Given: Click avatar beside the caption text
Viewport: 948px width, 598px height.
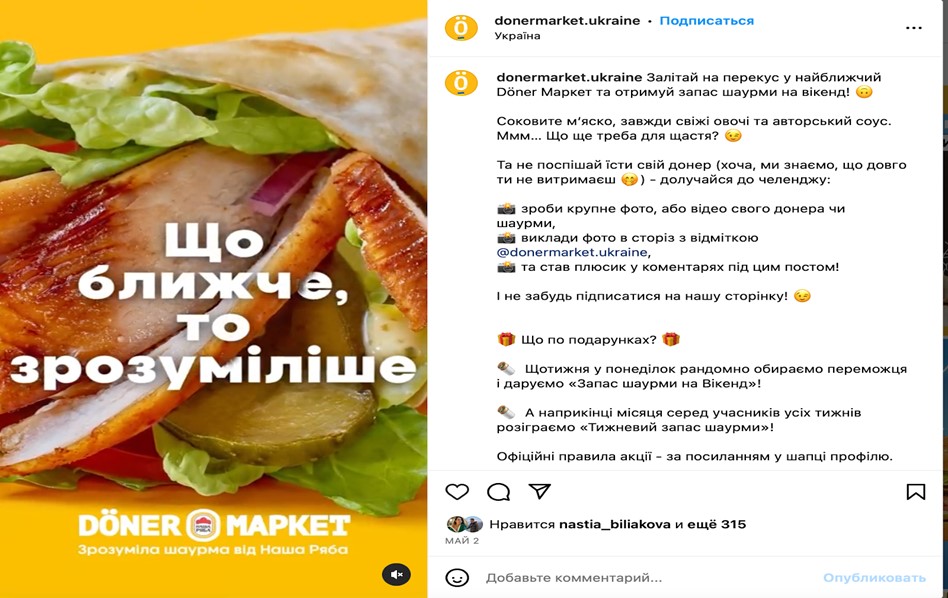Looking at the screenshot, I should (461, 83).
